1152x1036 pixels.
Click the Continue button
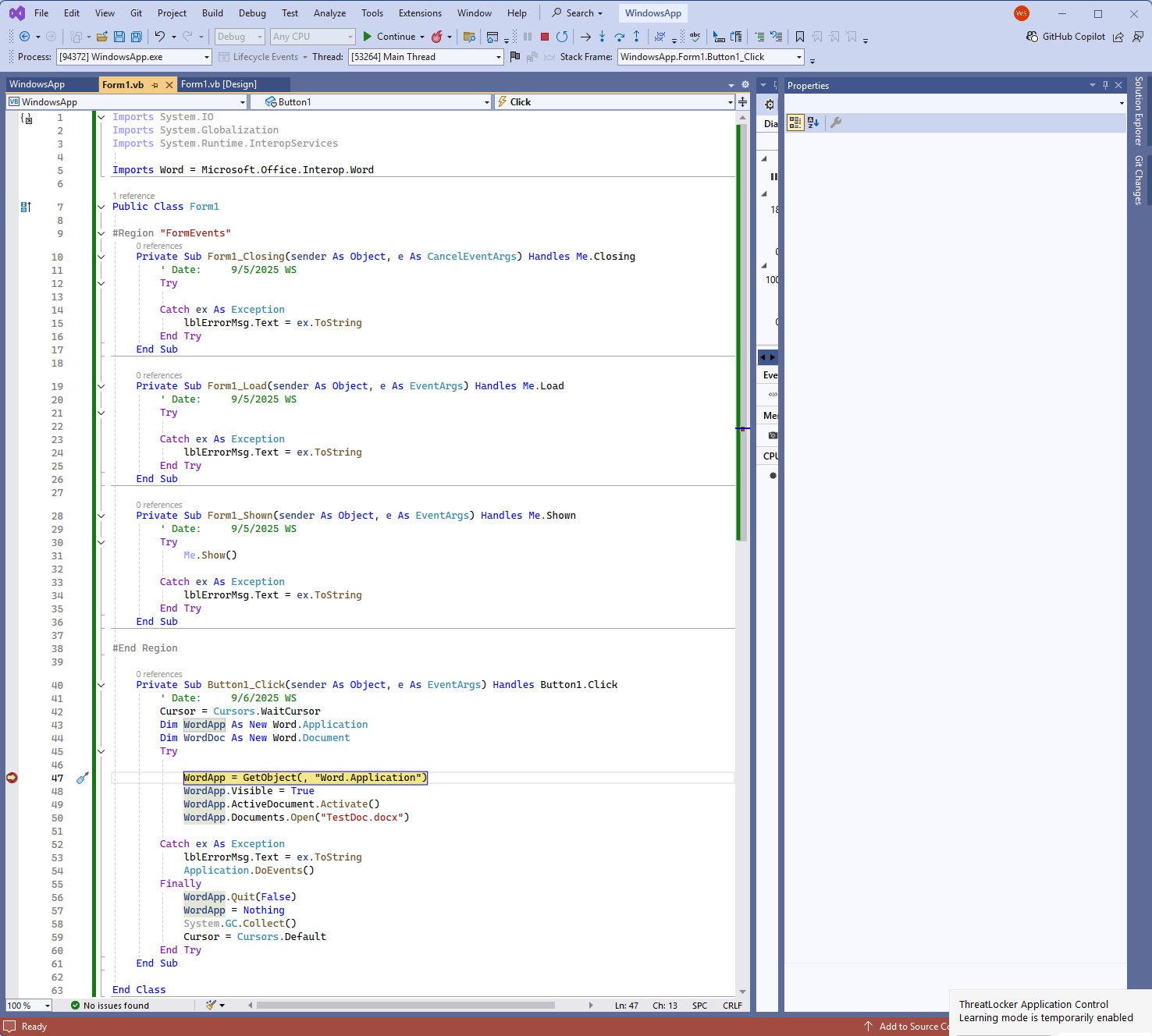389,37
